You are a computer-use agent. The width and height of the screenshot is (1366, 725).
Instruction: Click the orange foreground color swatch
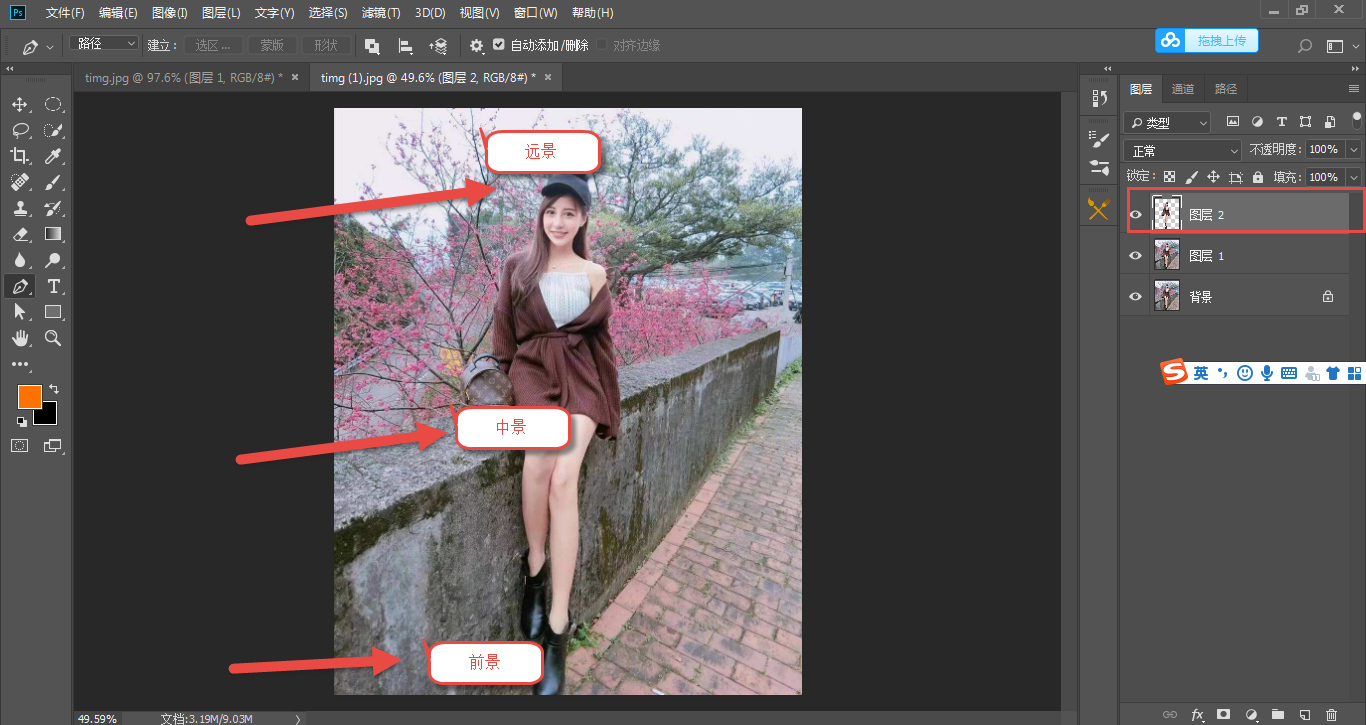[29, 396]
